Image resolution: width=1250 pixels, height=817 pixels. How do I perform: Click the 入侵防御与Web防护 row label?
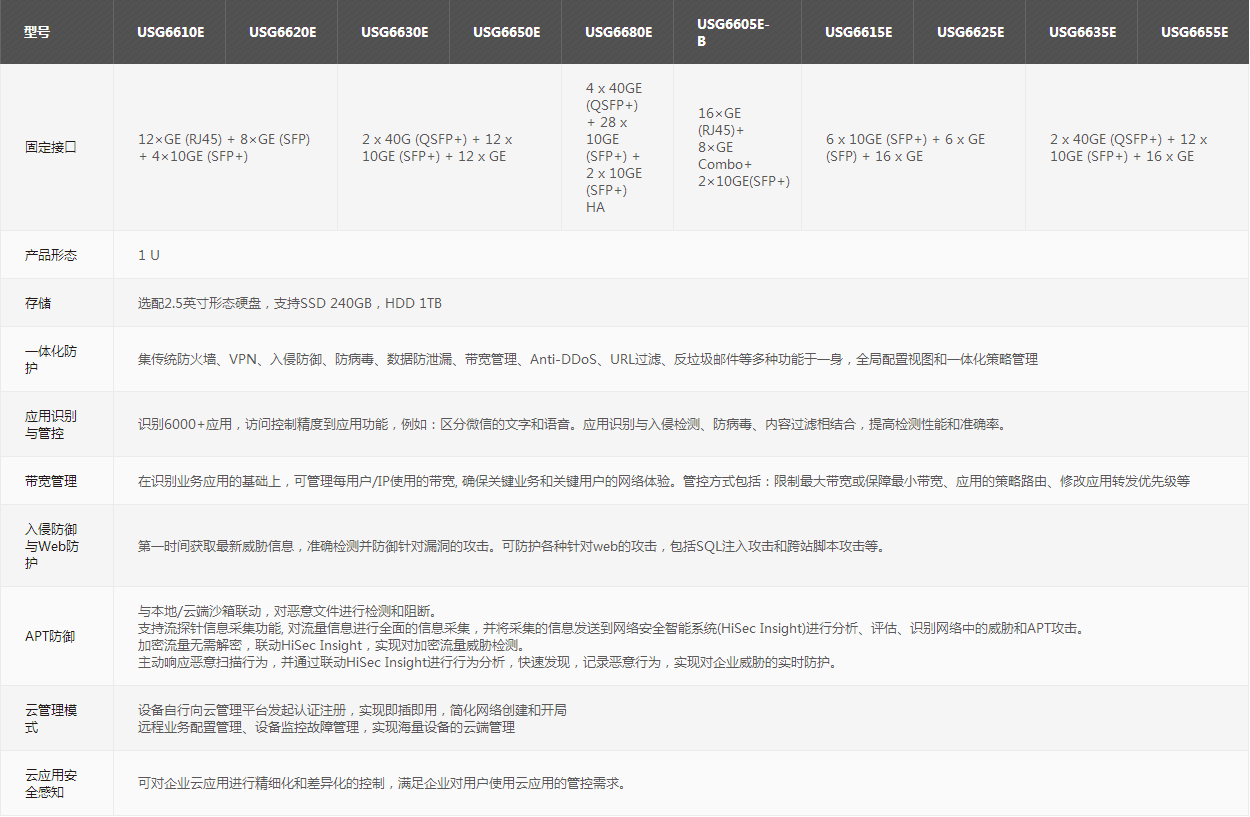click(51, 546)
